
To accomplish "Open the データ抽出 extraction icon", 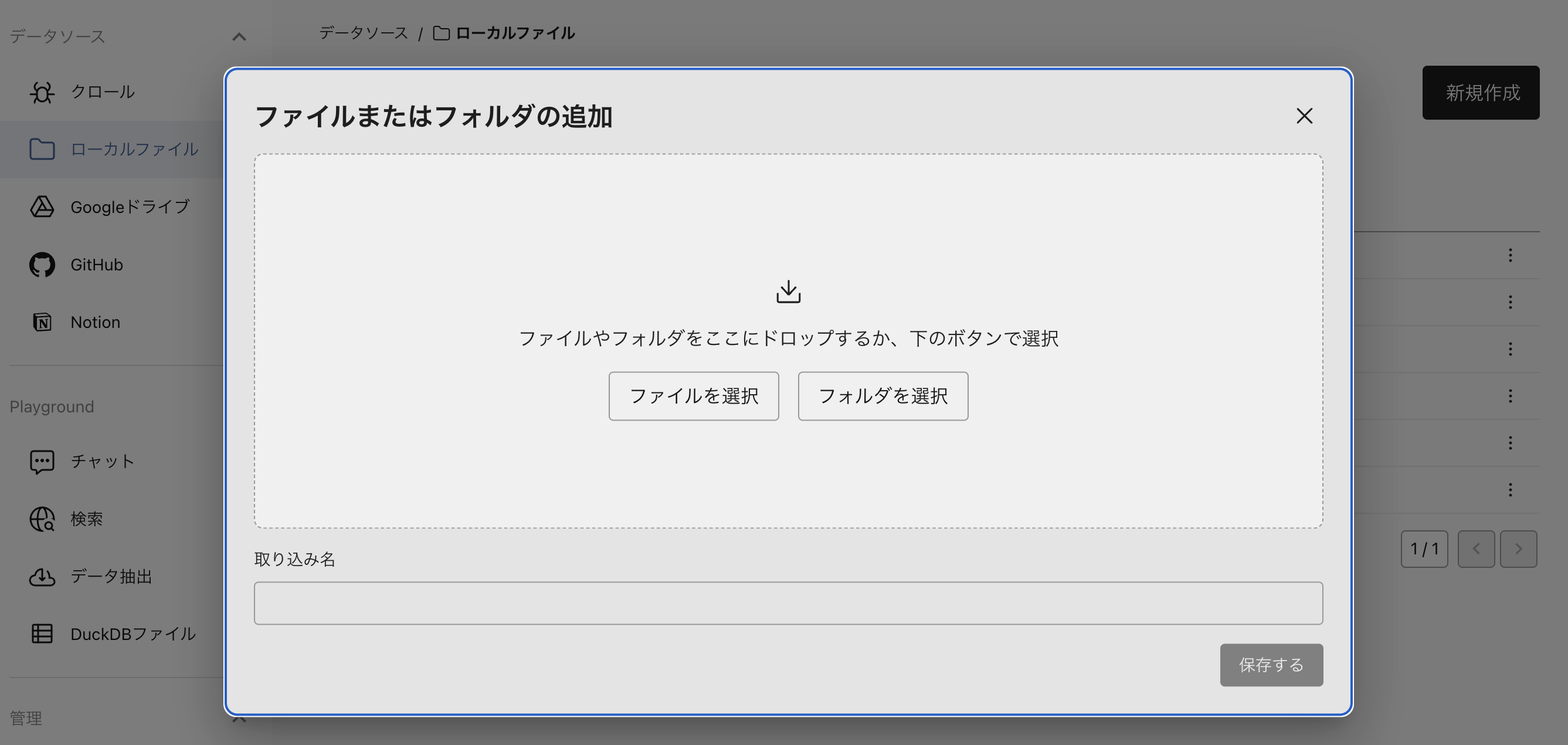I will (x=42, y=577).
